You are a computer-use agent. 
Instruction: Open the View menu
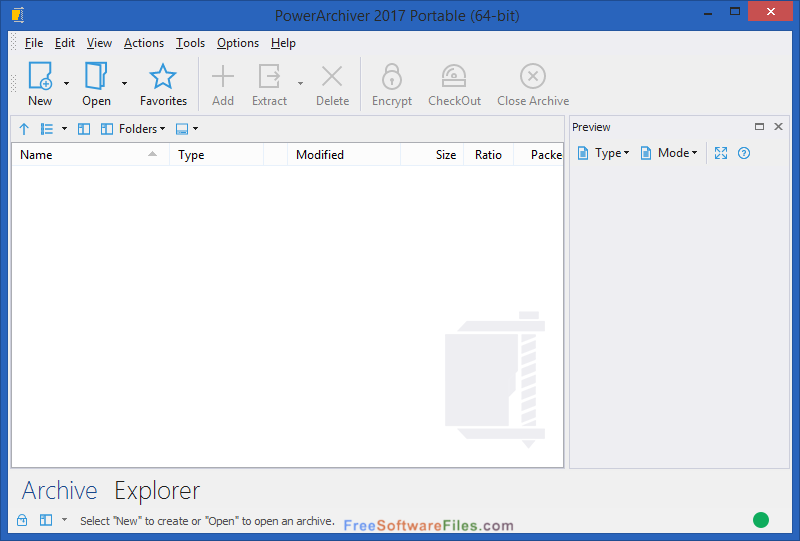pyautogui.click(x=99, y=43)
